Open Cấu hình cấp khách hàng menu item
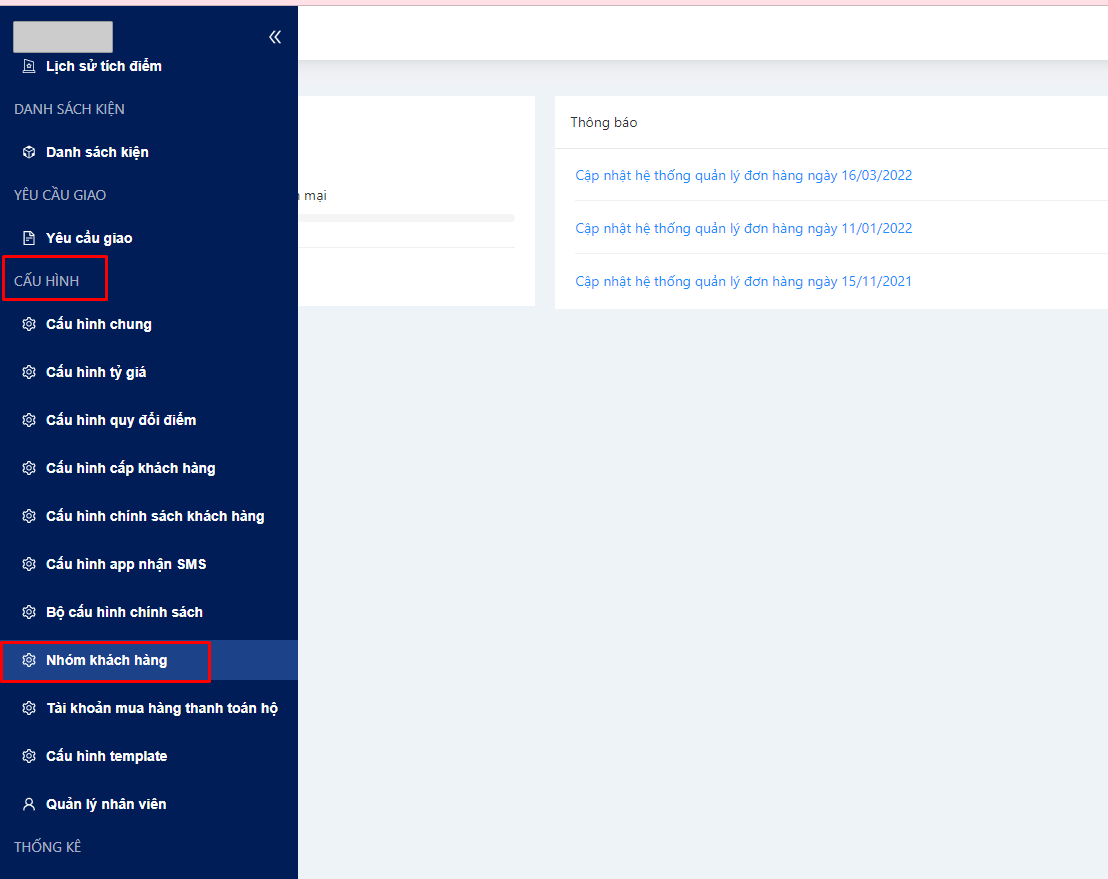This screenshot has width=1108, height=879. point(130,468)
